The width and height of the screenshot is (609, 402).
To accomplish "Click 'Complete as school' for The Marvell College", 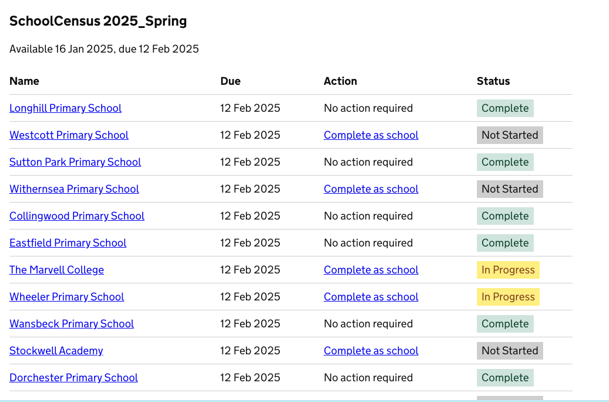I will 371,270.
